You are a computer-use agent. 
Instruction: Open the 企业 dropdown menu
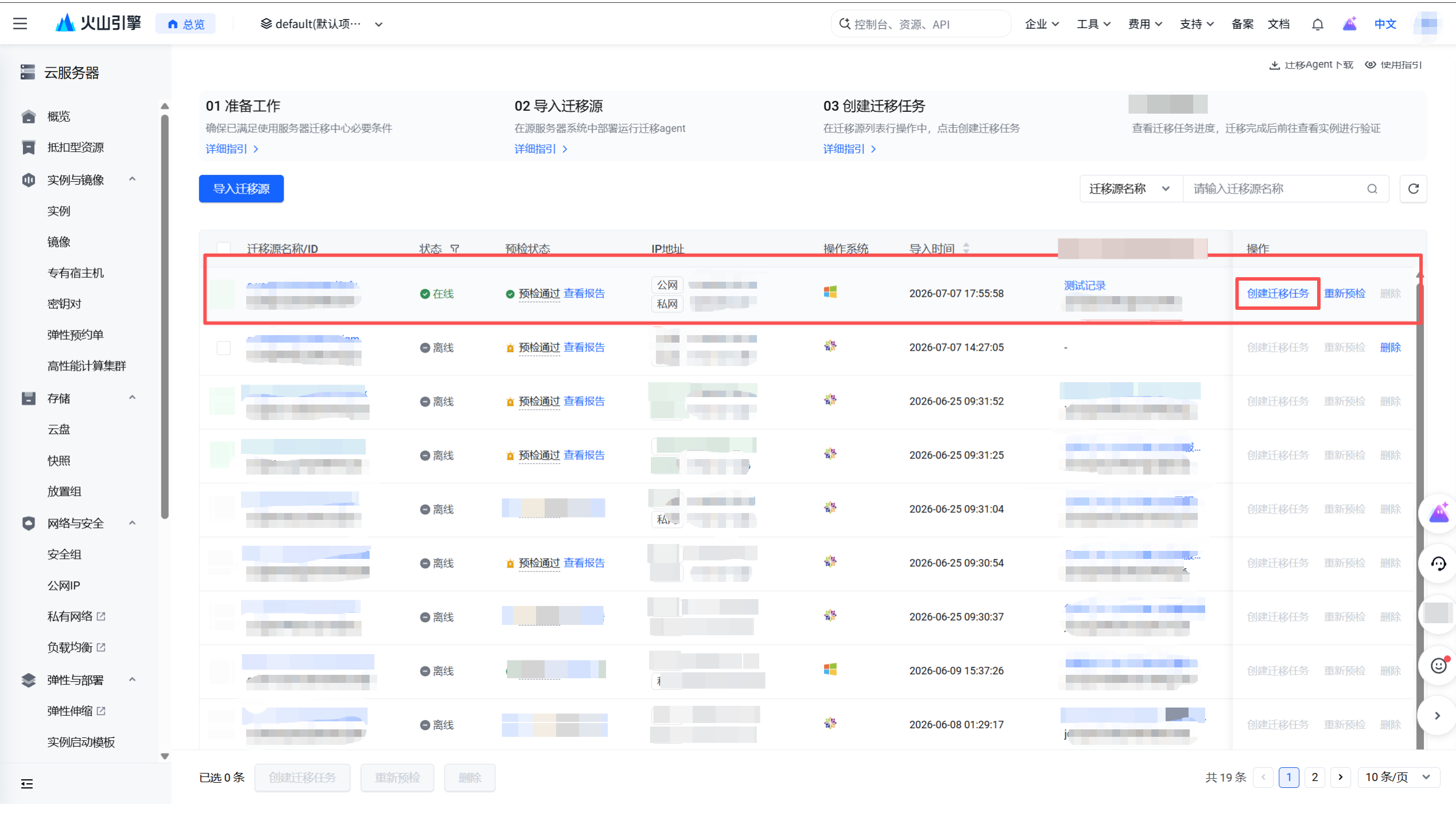1042,24
